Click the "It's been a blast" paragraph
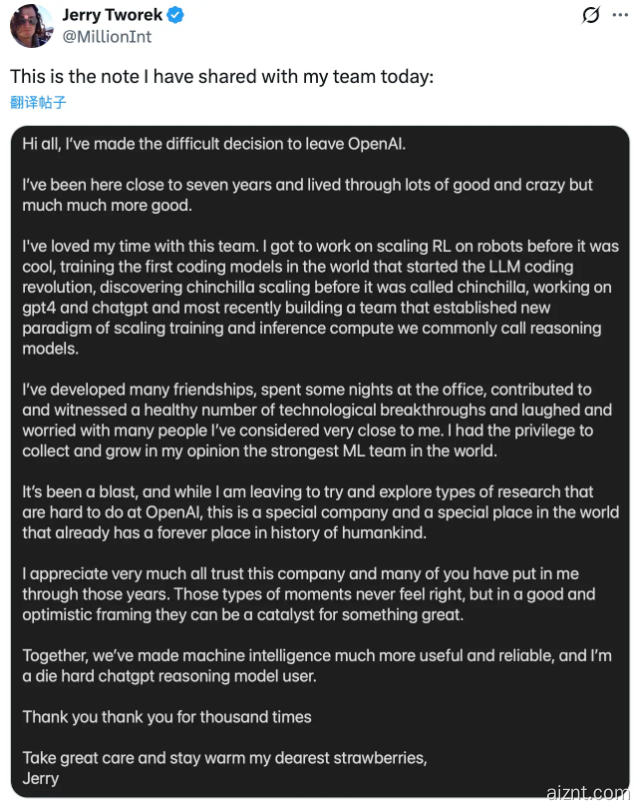 (320, 512)
